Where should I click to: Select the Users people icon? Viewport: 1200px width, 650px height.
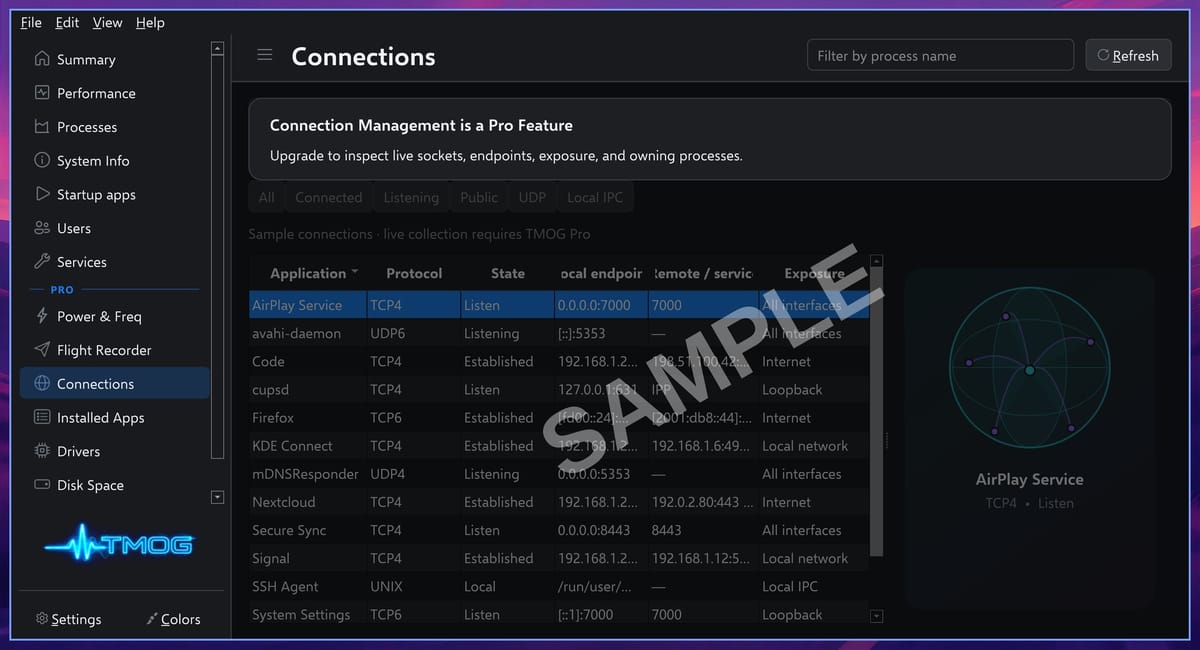42,228
